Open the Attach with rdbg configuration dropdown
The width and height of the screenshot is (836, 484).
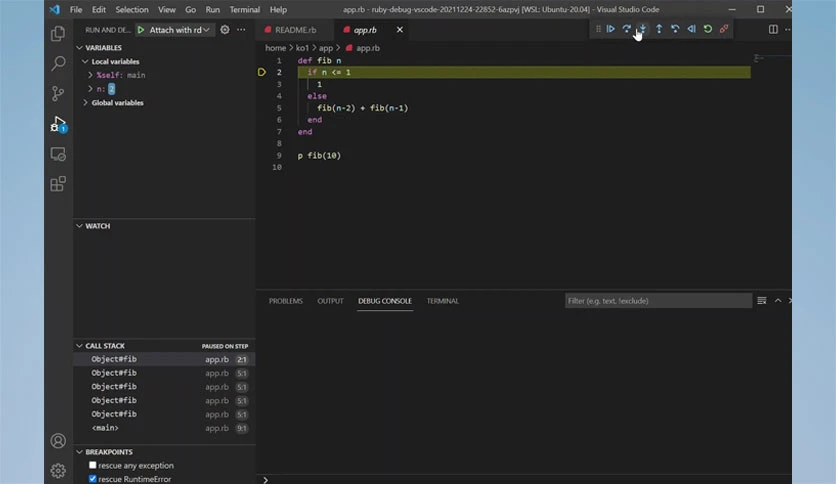pos(180,30)
